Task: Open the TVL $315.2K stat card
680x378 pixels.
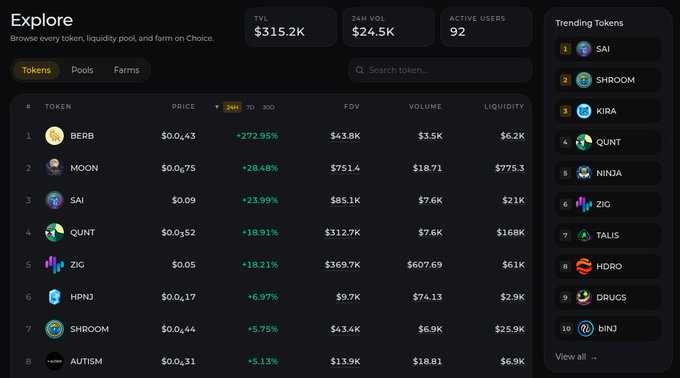Action: (x=291, y=27)
